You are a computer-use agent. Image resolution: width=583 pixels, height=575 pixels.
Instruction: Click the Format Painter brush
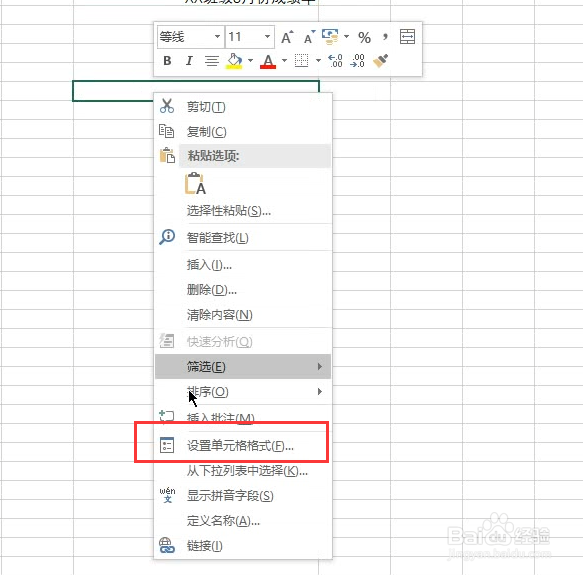coord(380,61)
